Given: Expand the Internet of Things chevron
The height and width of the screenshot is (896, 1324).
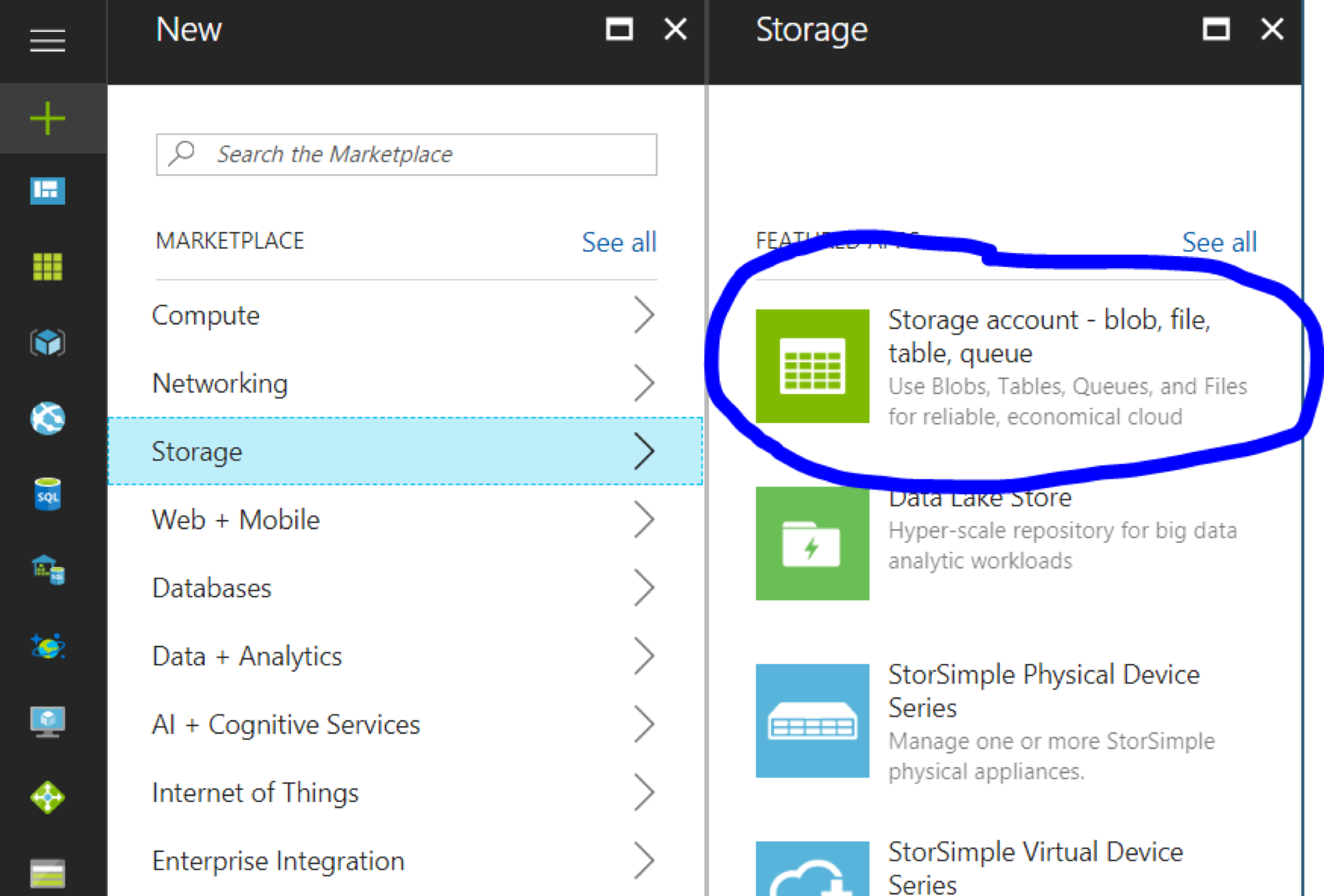Looking at the screenshot, I should click(644, 793).
